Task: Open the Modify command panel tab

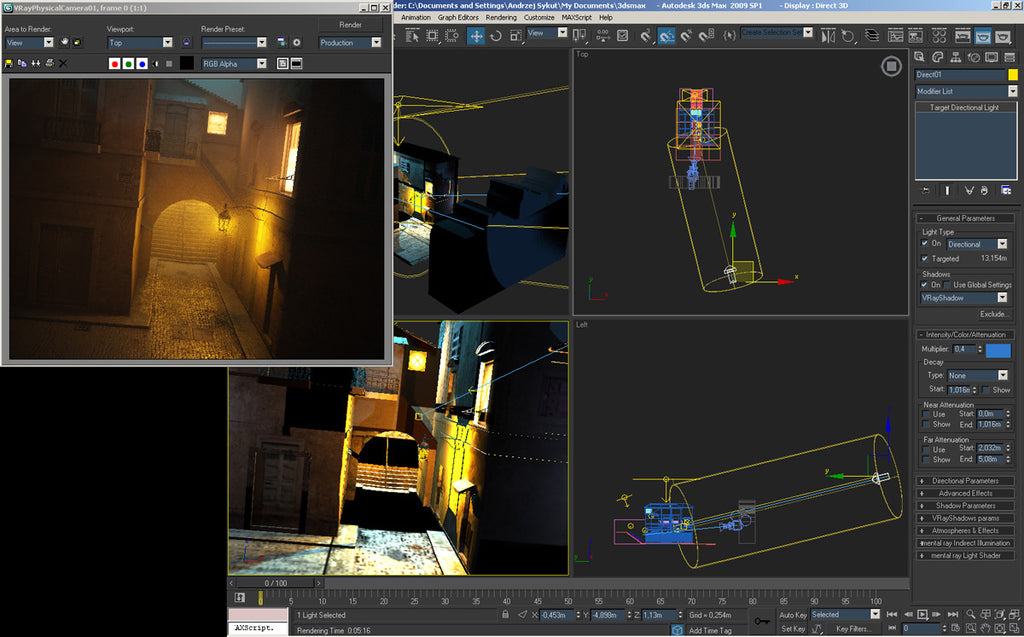Action: [x=937, y=58]
